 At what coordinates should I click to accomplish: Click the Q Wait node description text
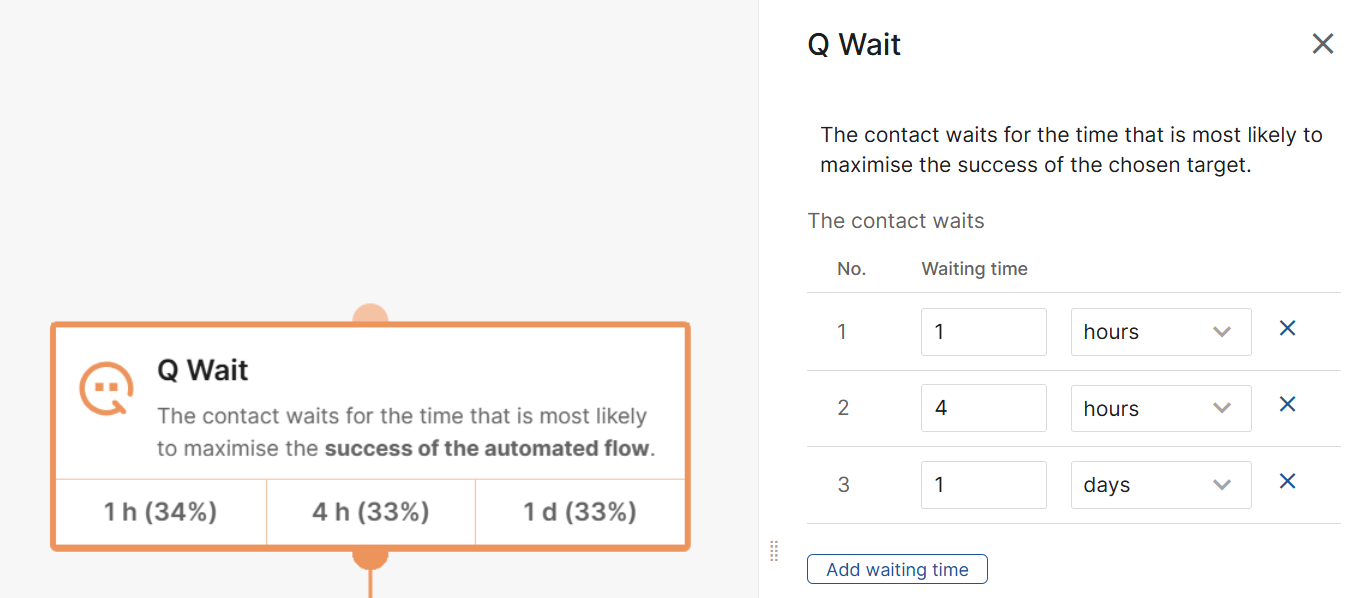pyautogui.click(x=406, y=432)
